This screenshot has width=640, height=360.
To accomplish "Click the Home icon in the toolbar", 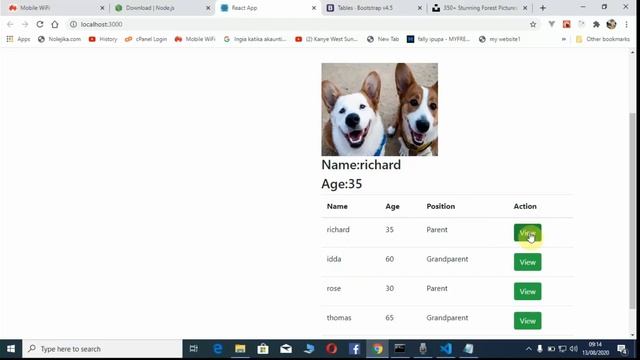I will pos(55,24).
